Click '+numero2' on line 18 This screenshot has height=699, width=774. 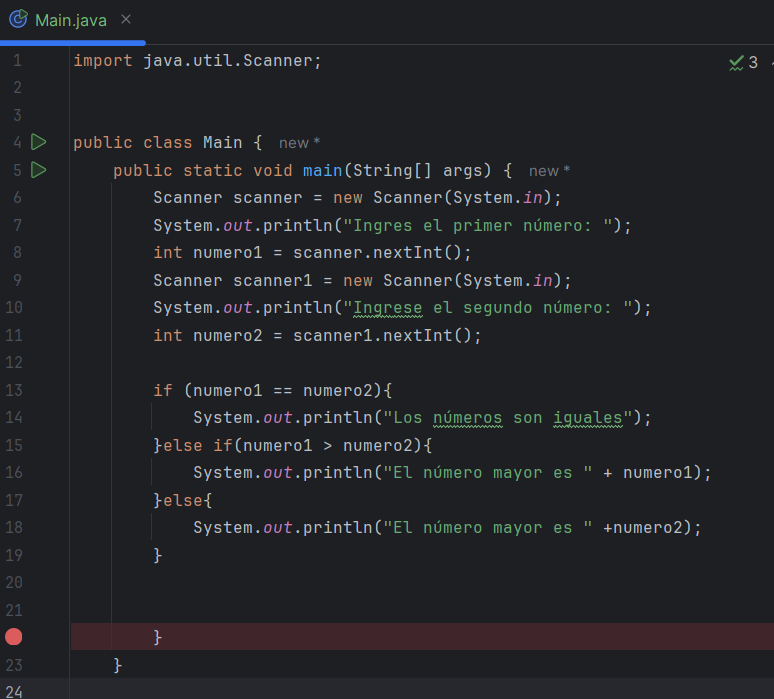point(643,528)
